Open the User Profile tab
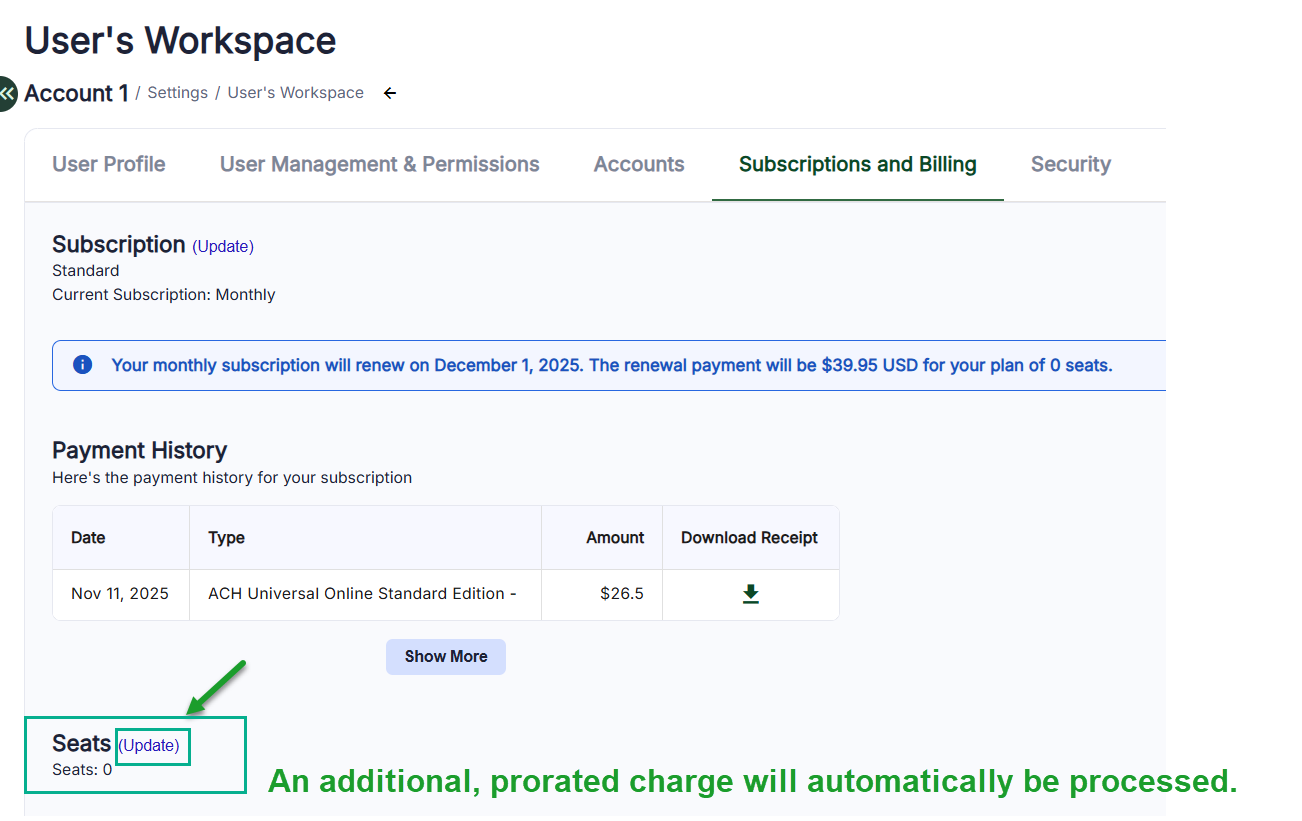This screenshot has width=1302, height=821. click(x=109, y=165)
